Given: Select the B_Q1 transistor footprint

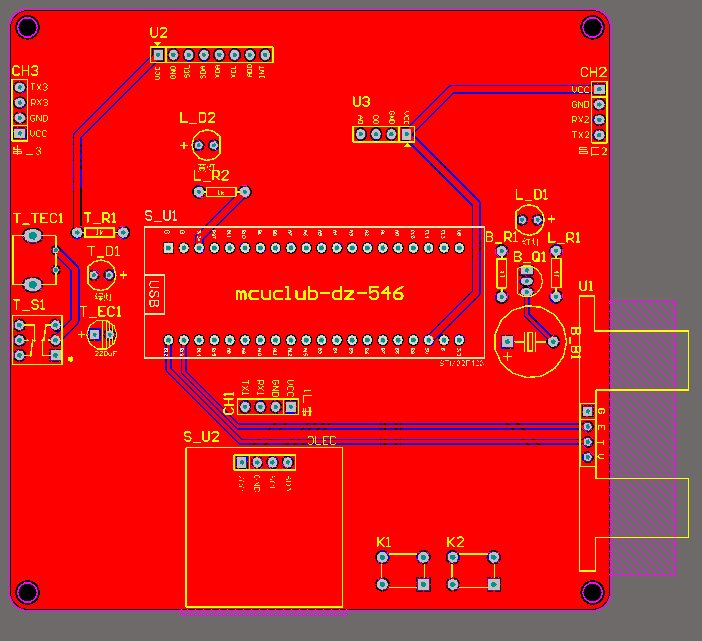Looking at the screenshot, I should tap(528, 281).
